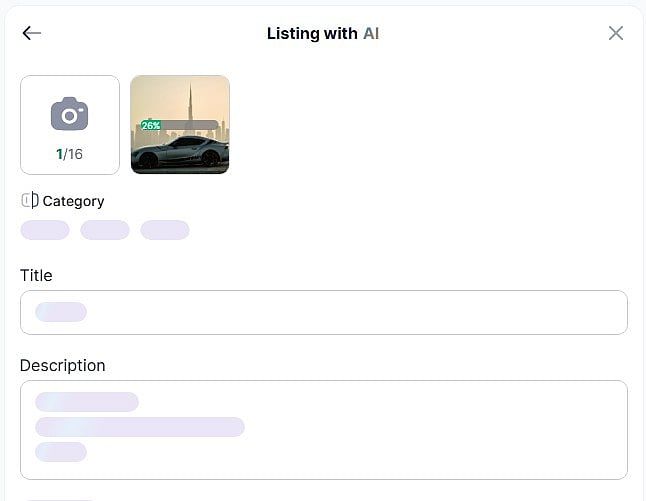Click the Description label text
Screen dimensions: 646x501
pyautogui.click(x=62, y=365)
